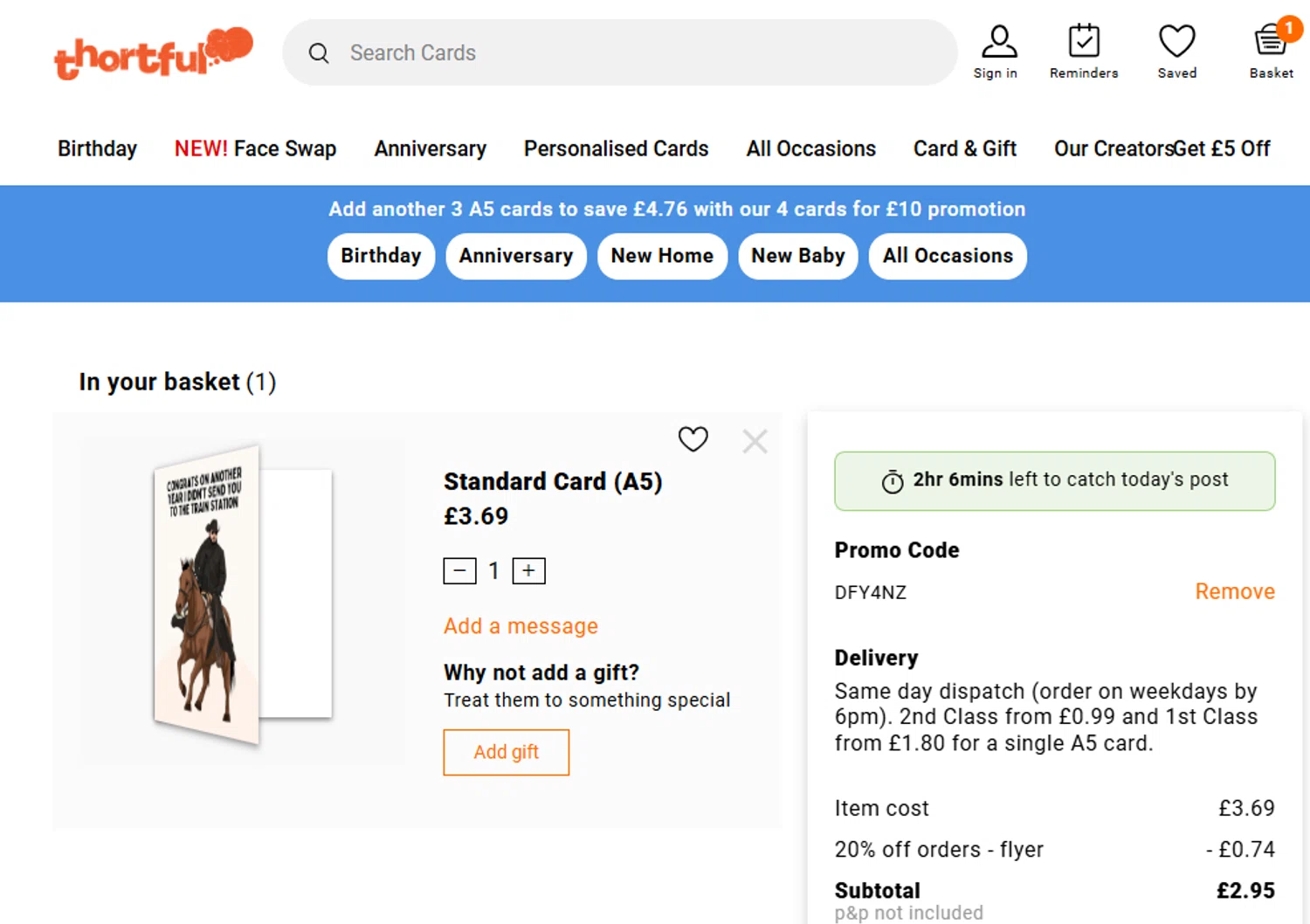Image resolution: width=1310 pixels, height=924 pixels.
Task: Select the New Baby promo pill
Action: [x=798, y=256]
